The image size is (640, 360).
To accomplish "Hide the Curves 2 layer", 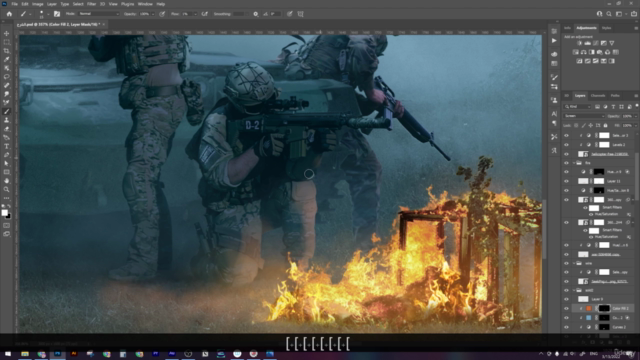I will click(566, 327).
